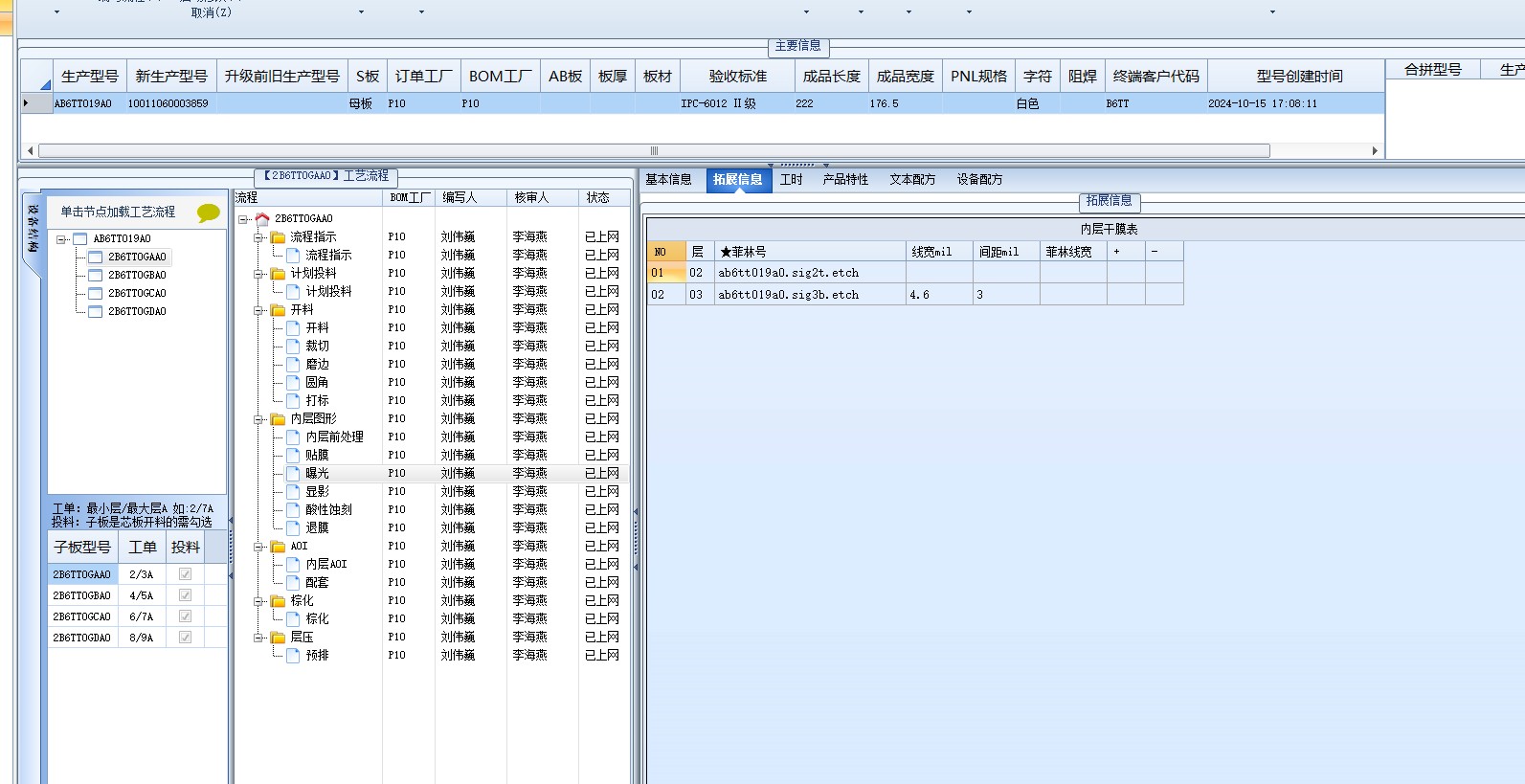
Task: Click the document icon next to 内层AOI
Action: point(293,564)
